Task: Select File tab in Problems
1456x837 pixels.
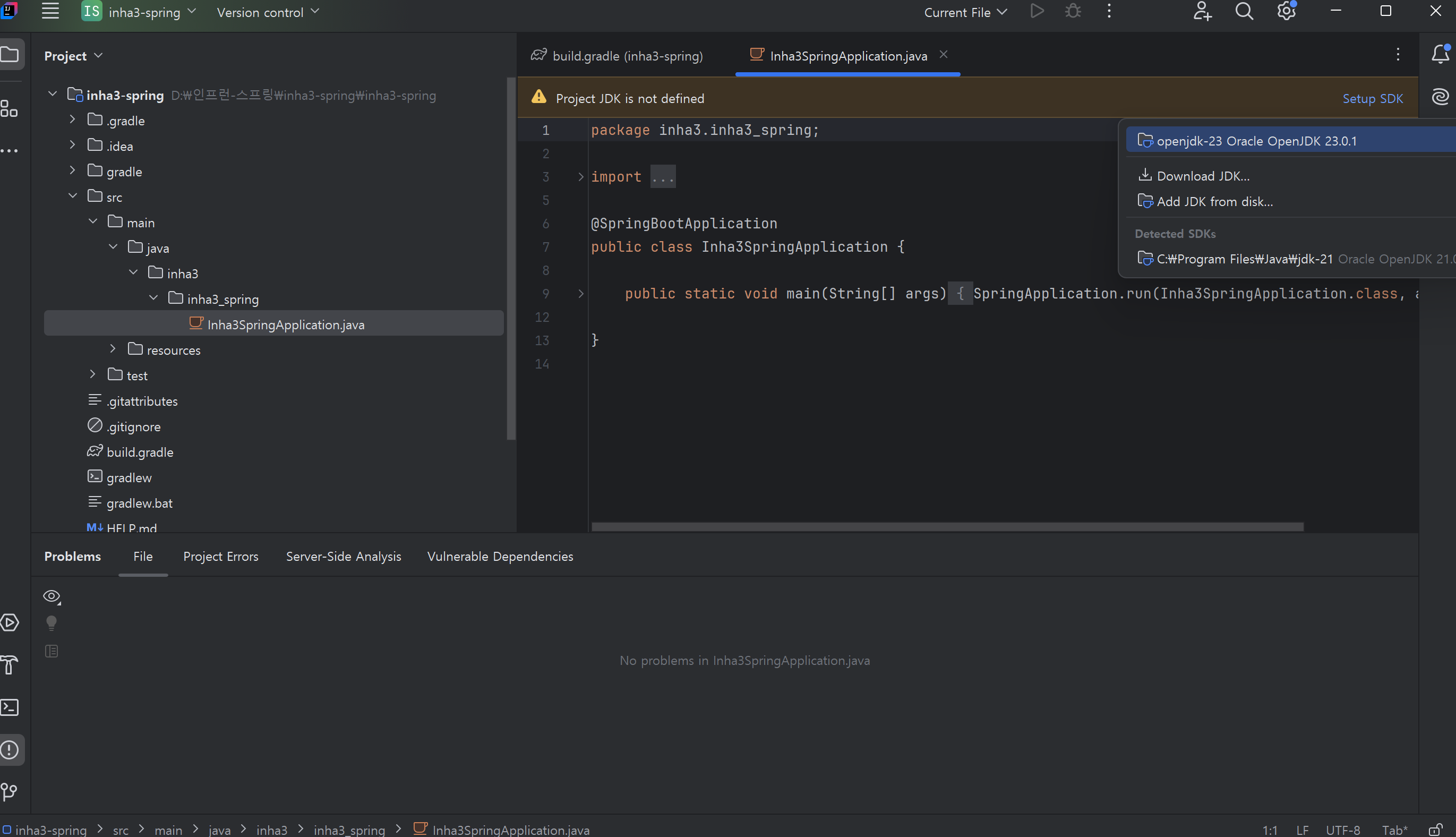Action: (143, 556)
